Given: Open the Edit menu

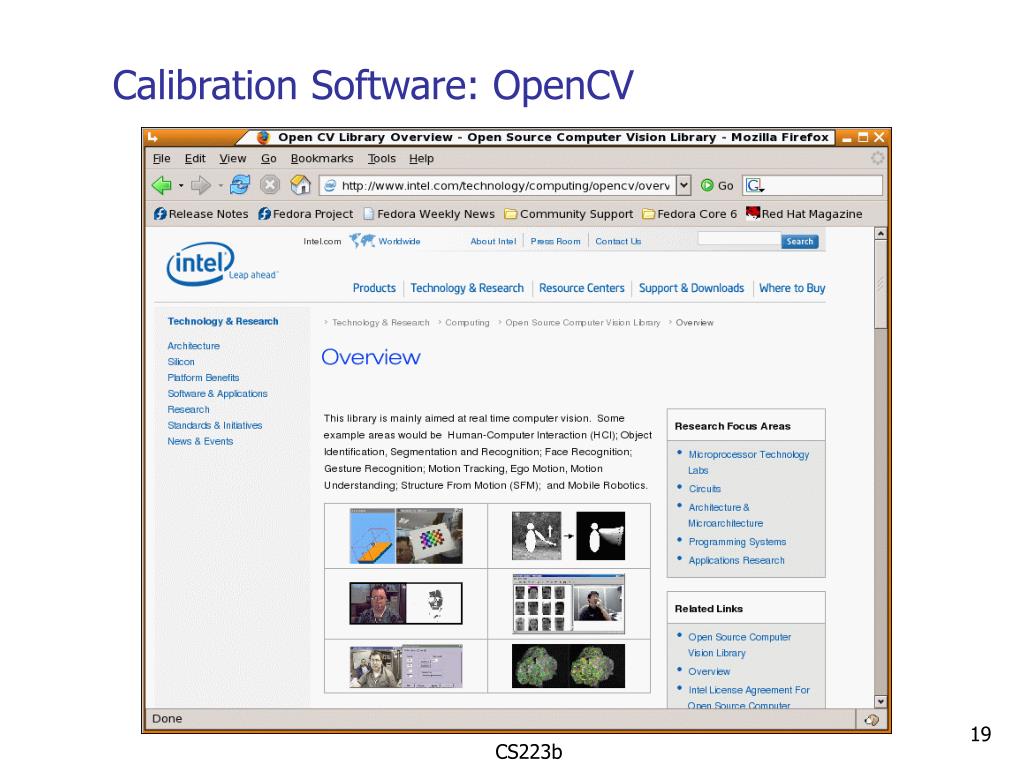Looking at the screenshot, I should (x=195, y=158).
